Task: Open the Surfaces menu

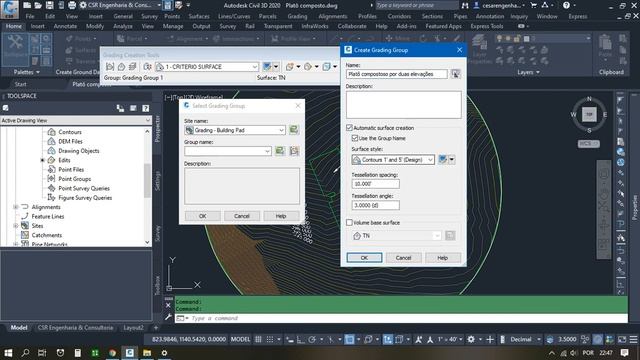Action: coord(199,16)
